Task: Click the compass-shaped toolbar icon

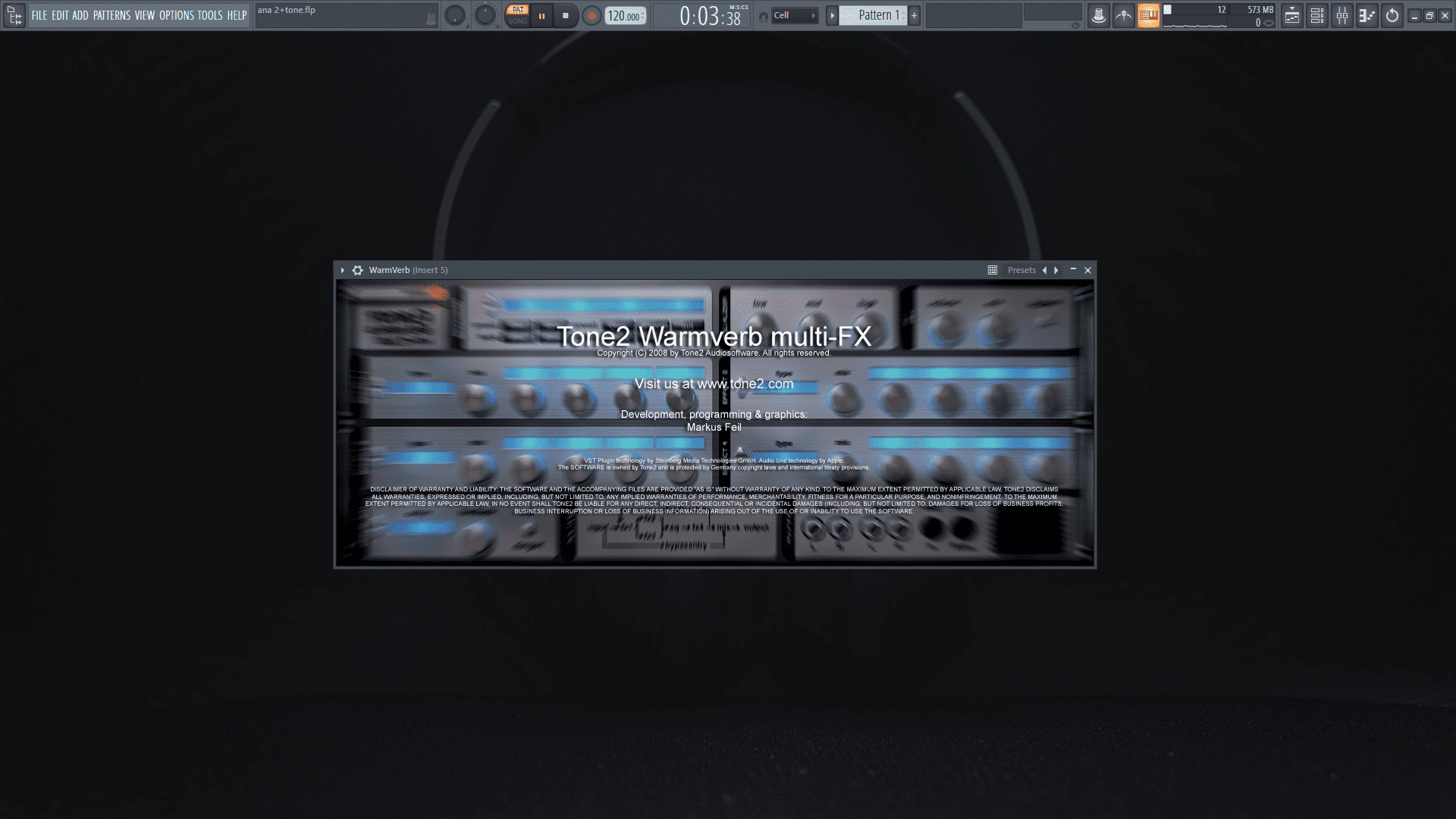Action: [1123, 15]
